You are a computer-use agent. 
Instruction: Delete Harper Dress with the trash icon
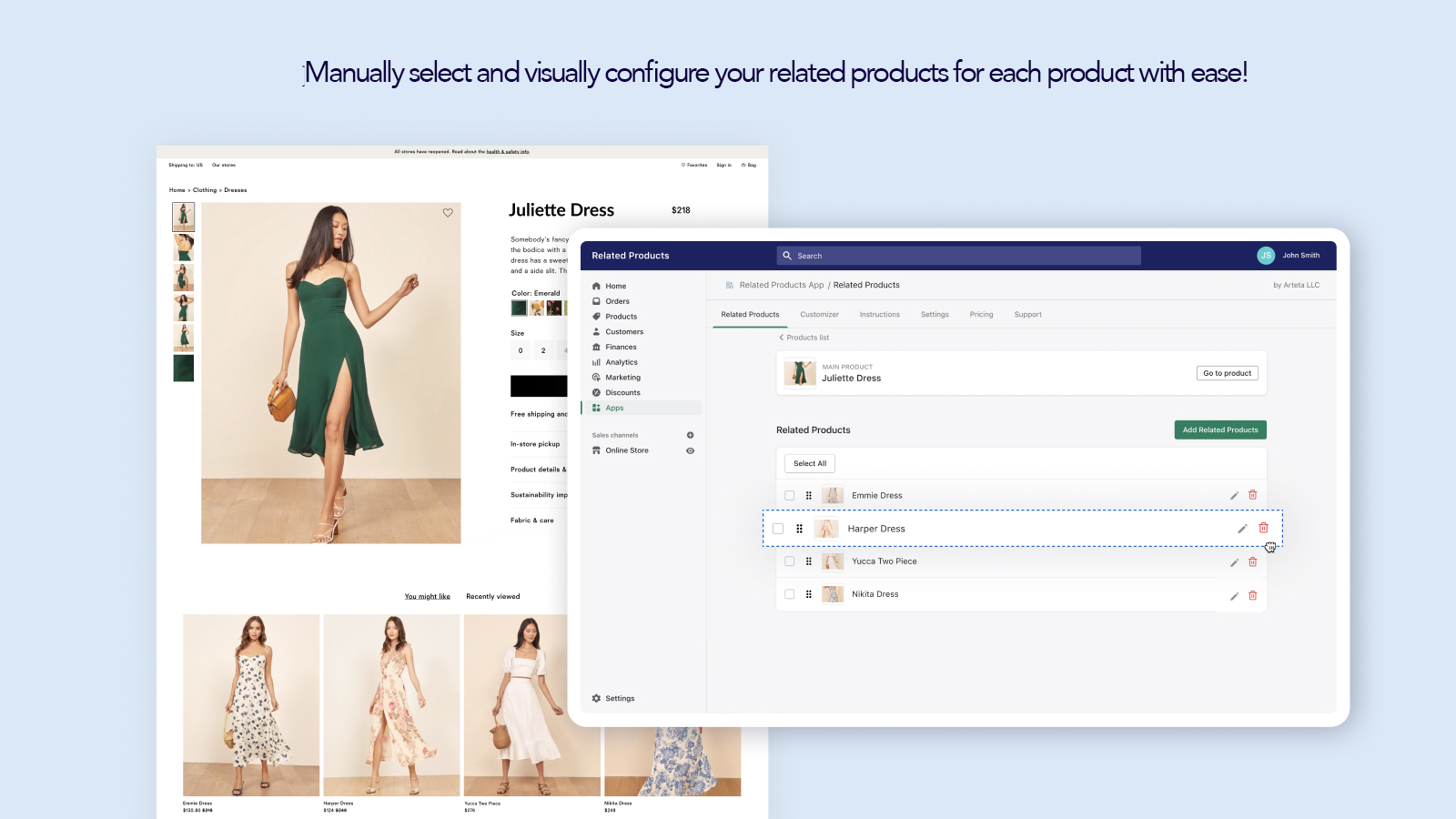click(1263, 529)
